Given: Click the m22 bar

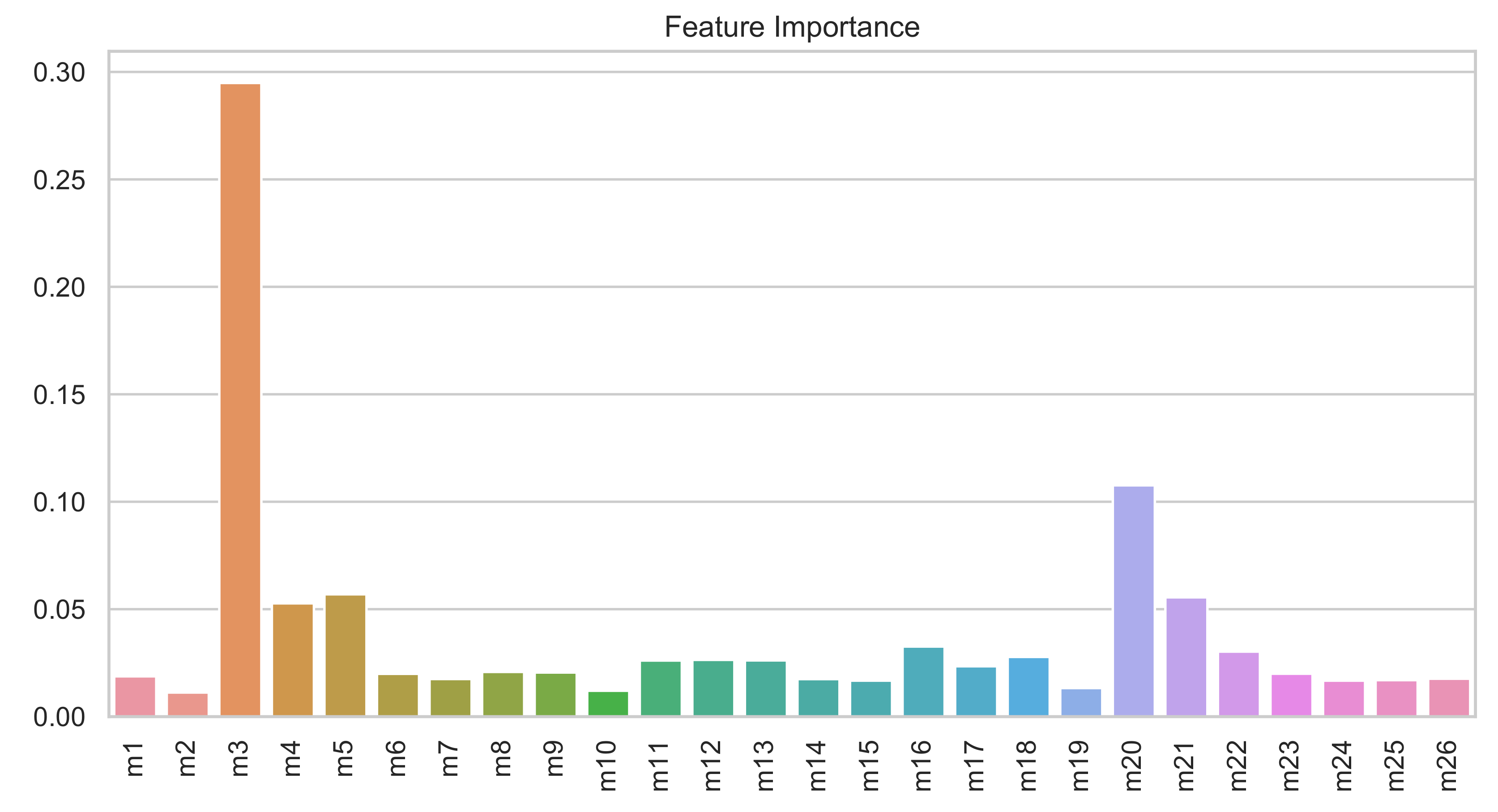Looking at the screenshot, I should tap(1239, 684).
